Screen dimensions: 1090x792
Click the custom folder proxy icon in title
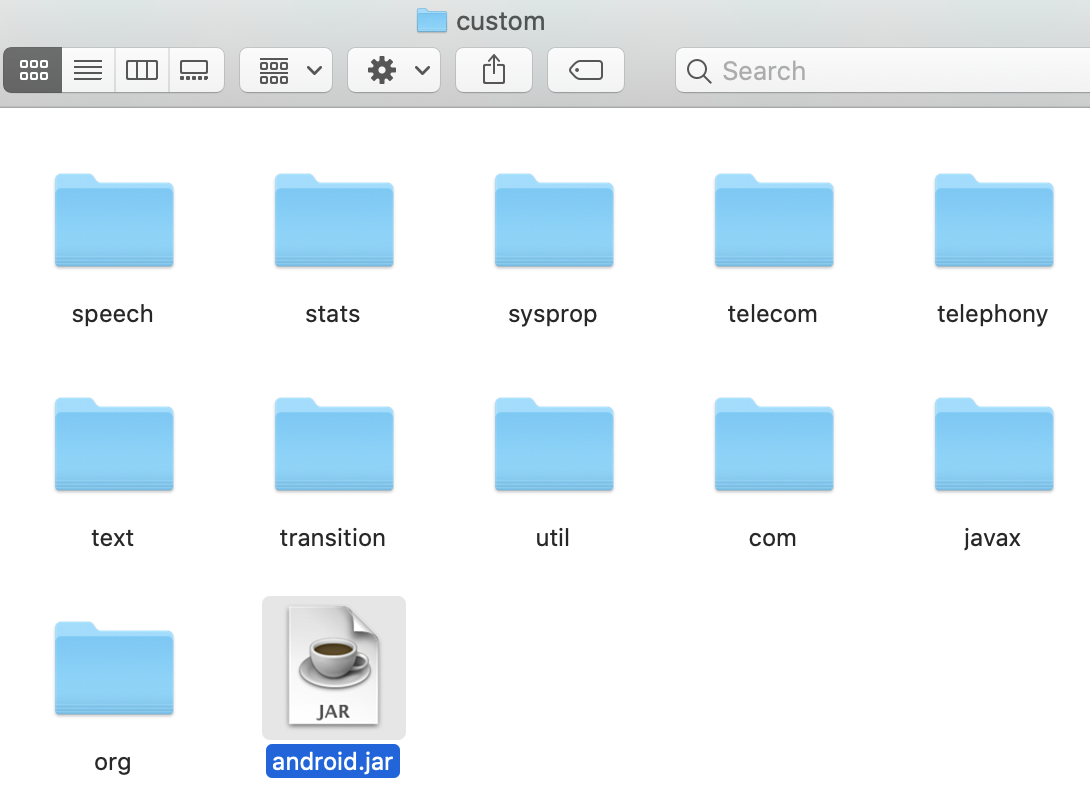pos(432,20)
